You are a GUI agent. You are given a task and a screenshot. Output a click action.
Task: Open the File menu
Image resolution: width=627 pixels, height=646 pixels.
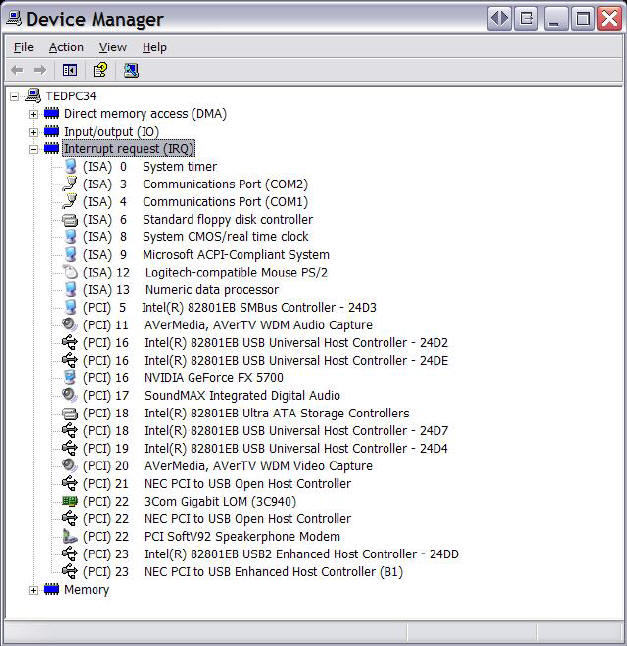click(x=23, y=47)
